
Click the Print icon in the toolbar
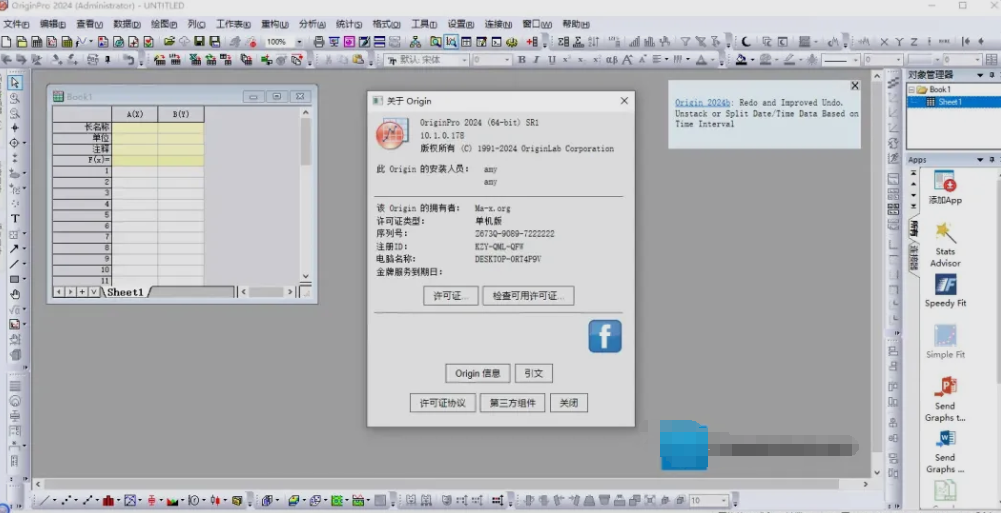[x=319, y=42]
